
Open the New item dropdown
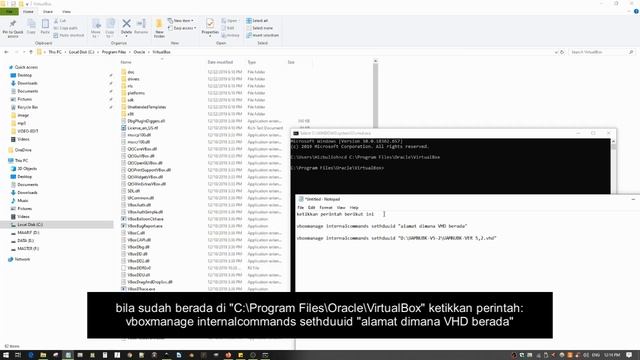181,20
